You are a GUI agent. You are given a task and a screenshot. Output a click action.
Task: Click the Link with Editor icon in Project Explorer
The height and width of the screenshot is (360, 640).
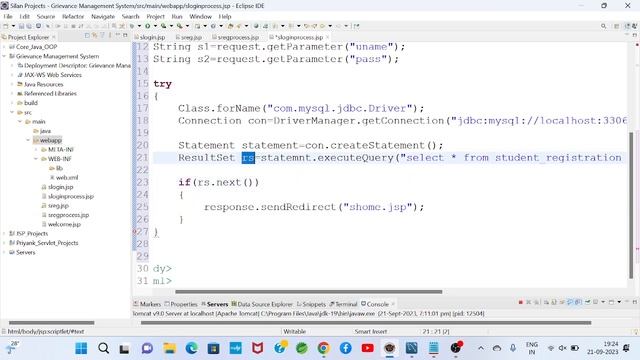95,36
